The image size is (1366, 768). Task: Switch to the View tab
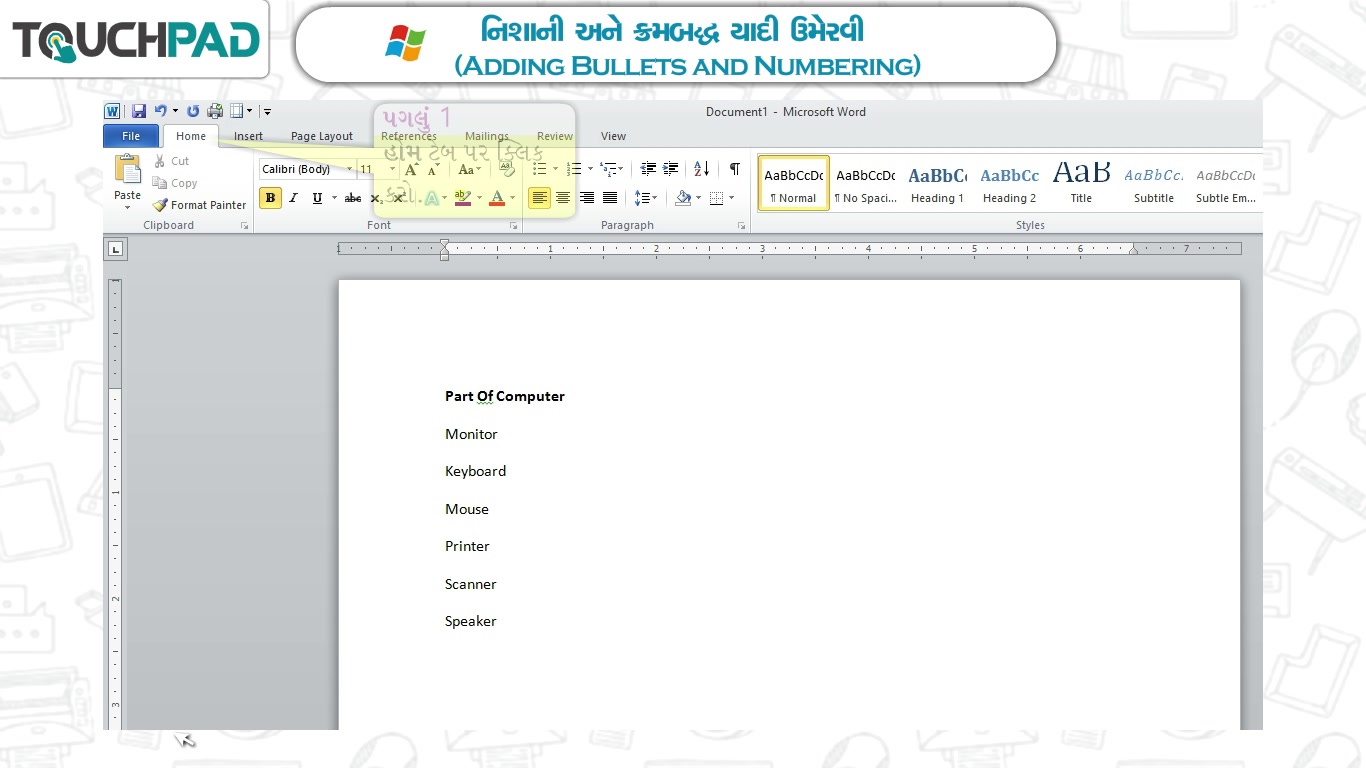(x=613, y=136)
